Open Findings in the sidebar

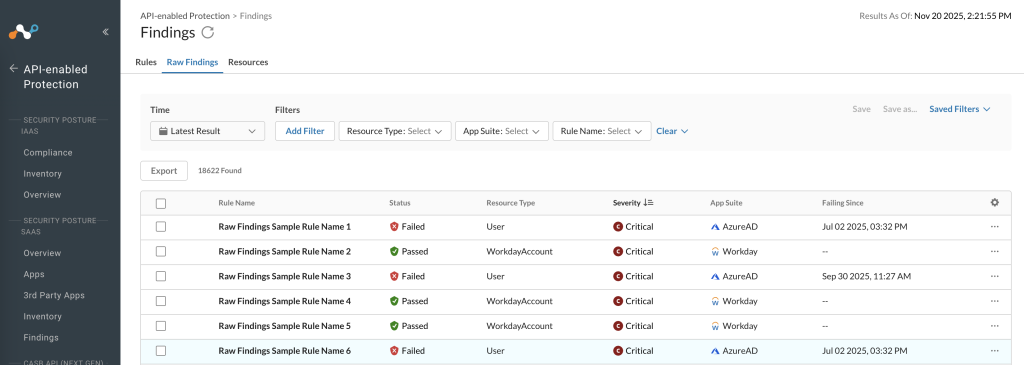coord(41,338)
